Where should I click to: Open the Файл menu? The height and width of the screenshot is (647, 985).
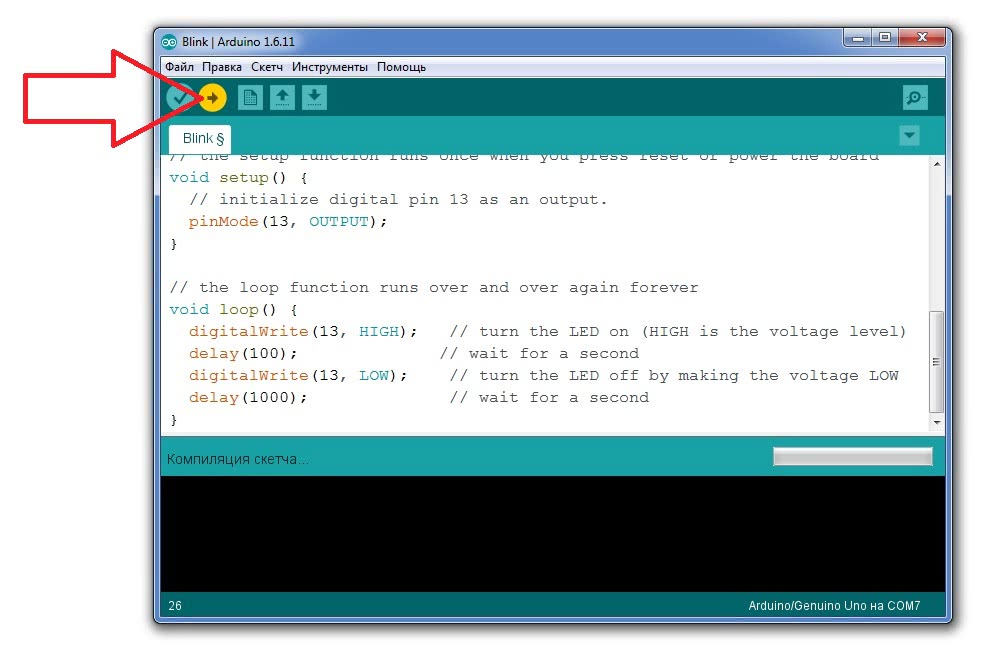[x=180, y=67]
